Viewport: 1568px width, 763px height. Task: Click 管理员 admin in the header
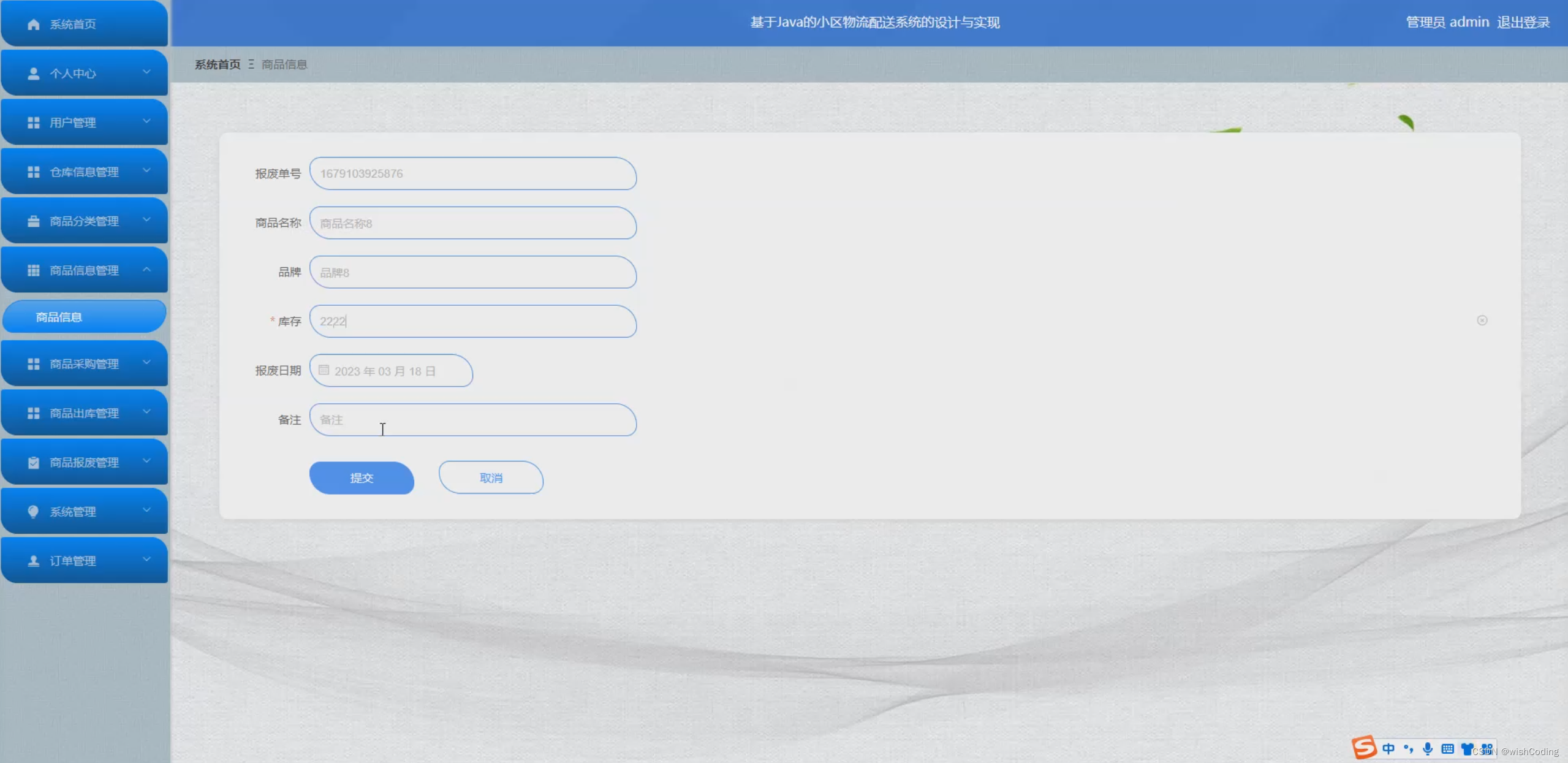click(x=1447, y=22)
